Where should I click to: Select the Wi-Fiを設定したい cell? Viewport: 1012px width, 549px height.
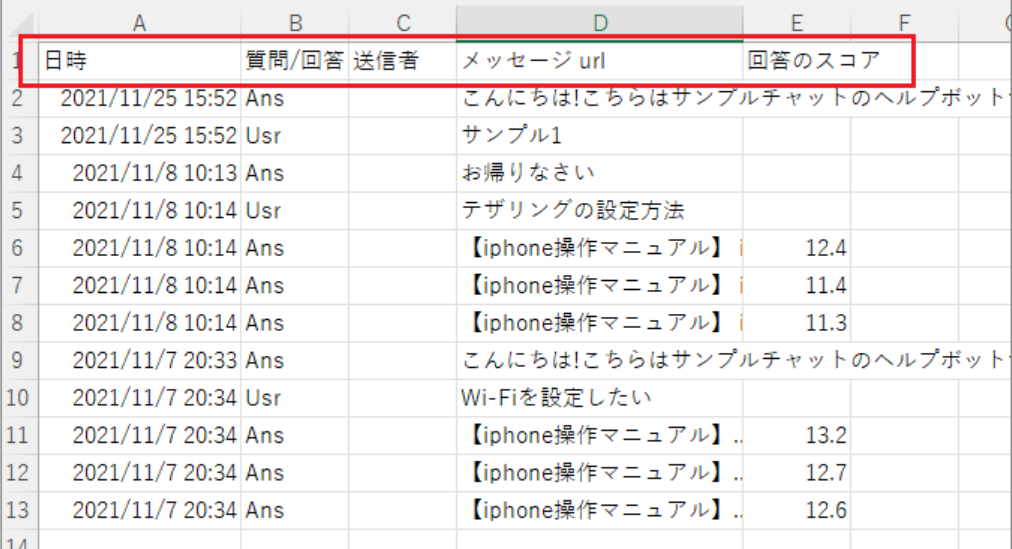(x=599, y=398)
